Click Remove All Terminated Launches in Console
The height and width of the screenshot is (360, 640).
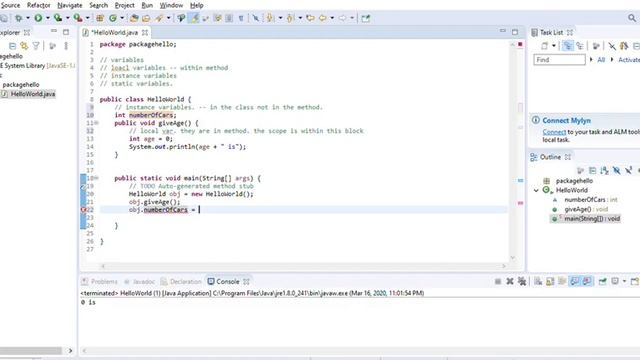(522, 281)
